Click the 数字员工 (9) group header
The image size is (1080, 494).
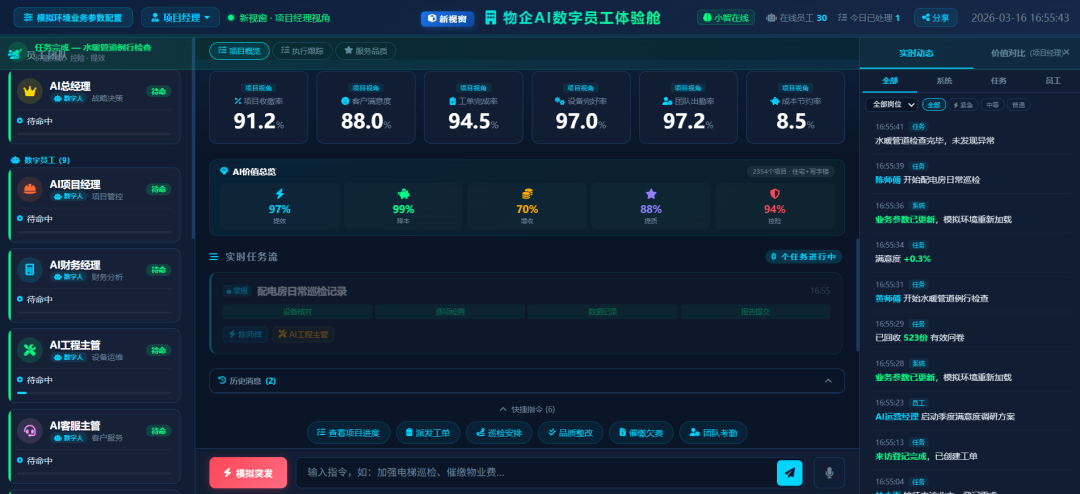coord(40,160)
